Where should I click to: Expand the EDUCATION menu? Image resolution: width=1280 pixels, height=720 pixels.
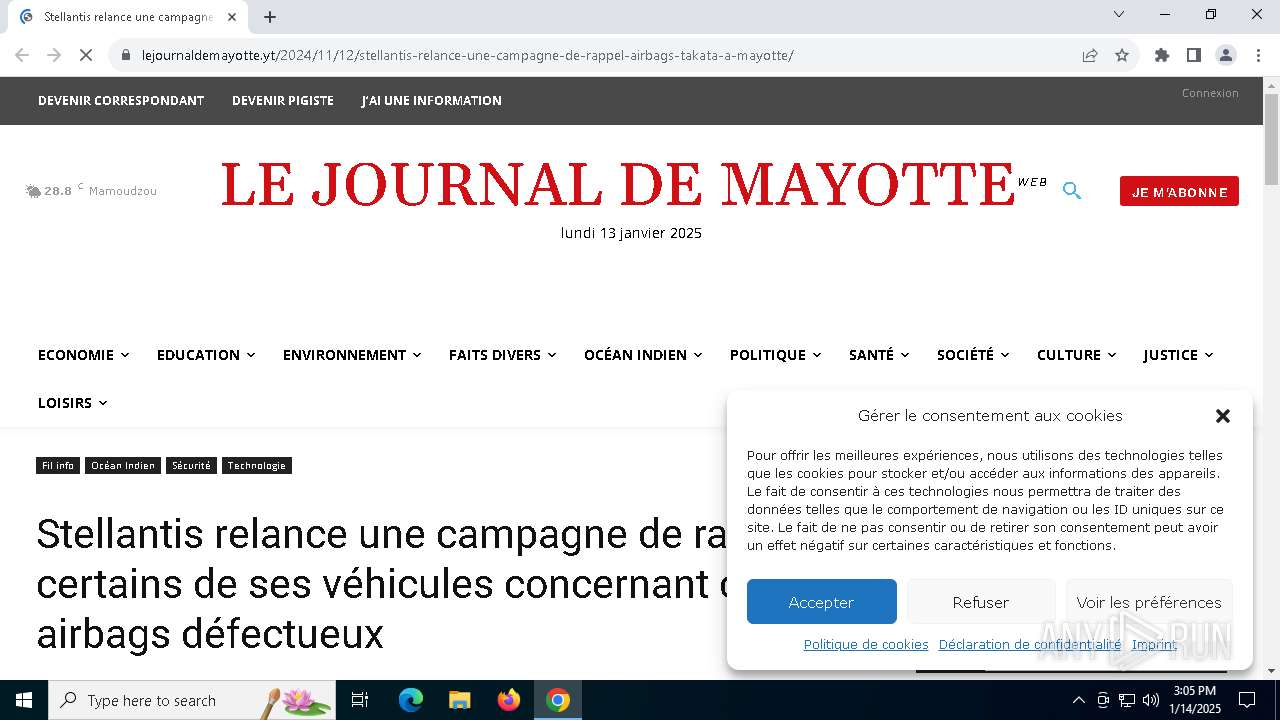coord(206,355)
